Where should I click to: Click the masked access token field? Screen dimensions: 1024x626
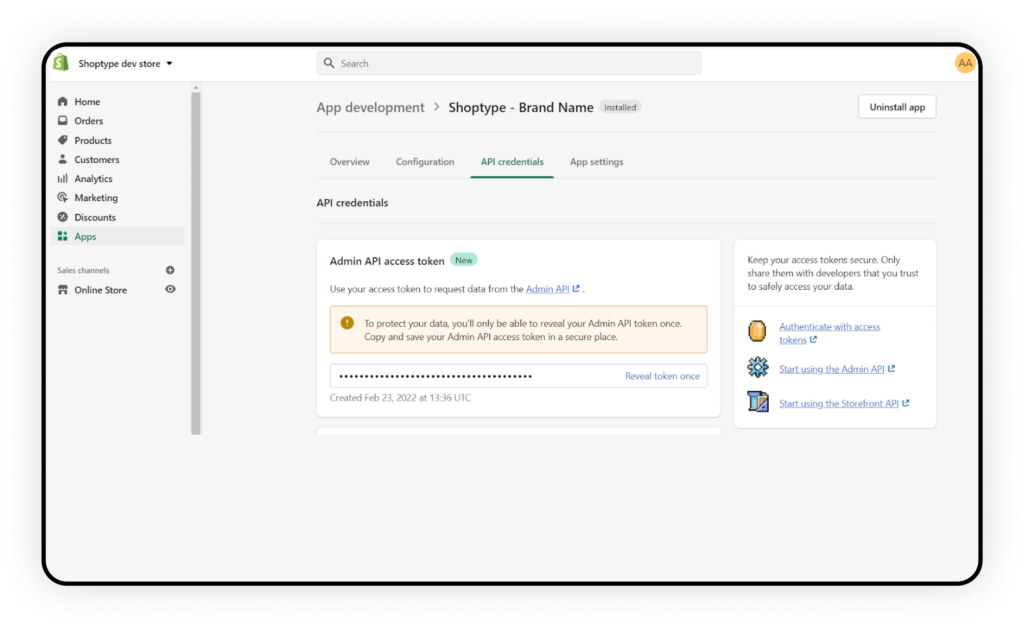[519, 376]
